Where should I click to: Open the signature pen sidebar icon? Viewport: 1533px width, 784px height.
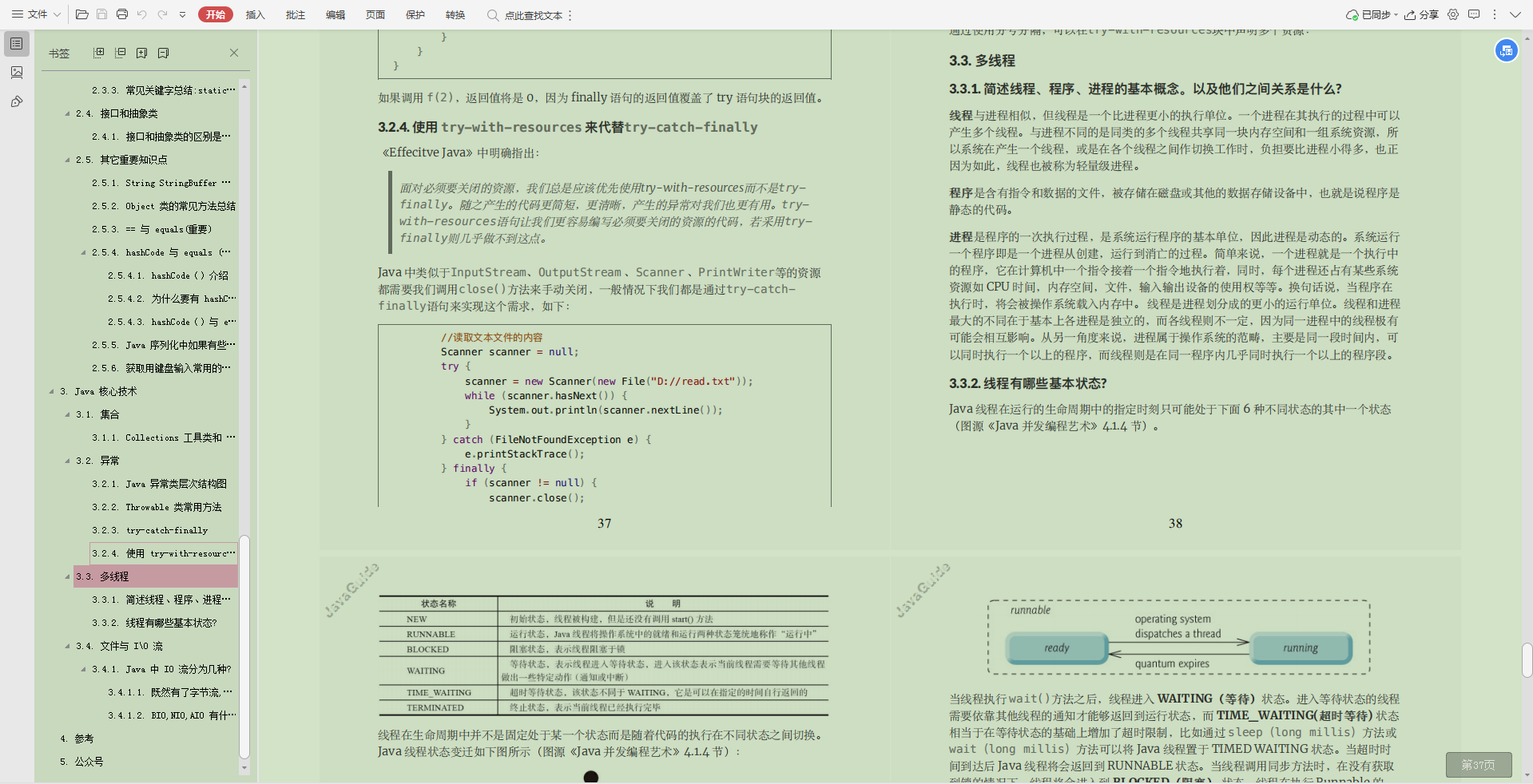pyautogui.click(x=17, y=101)
